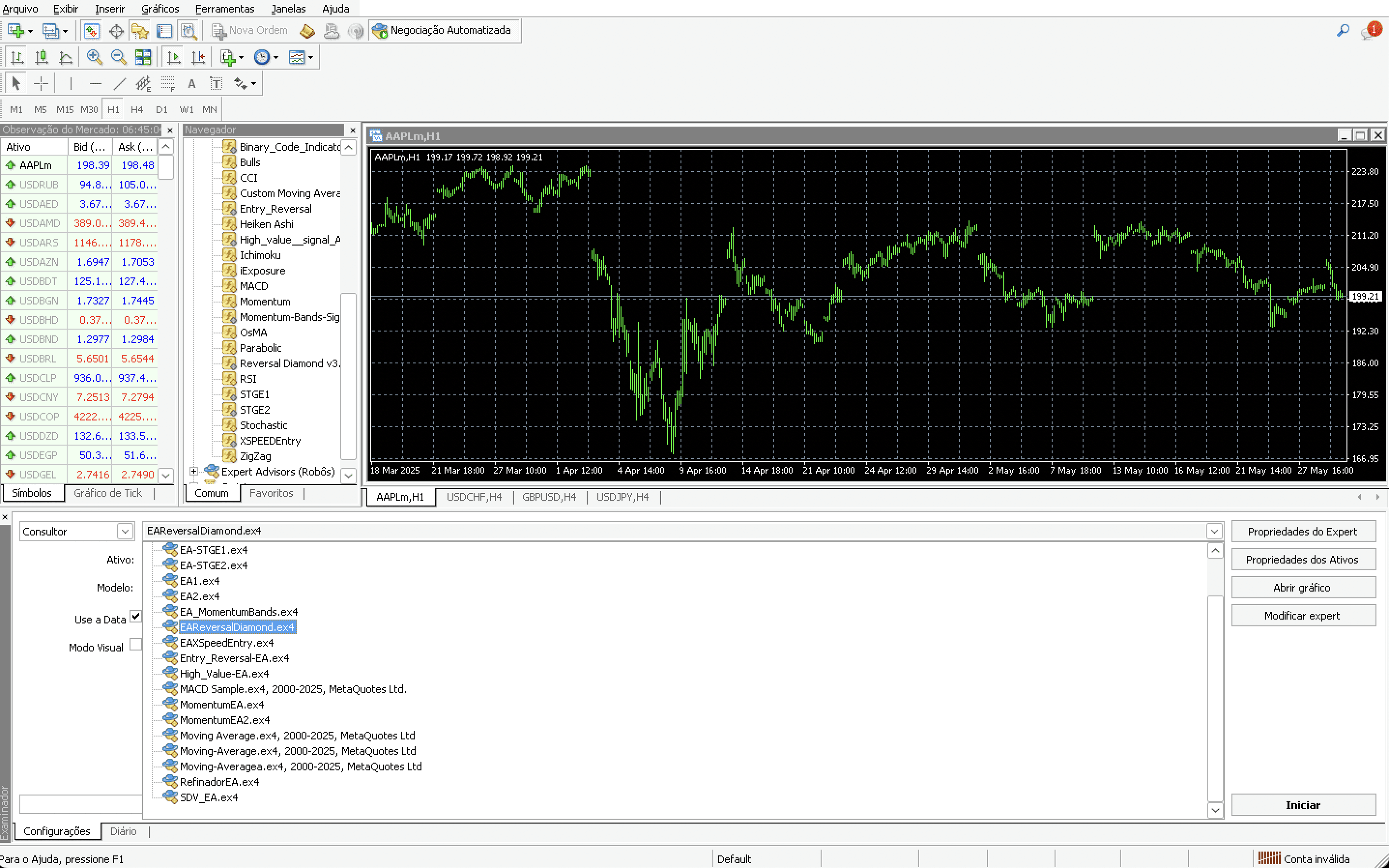Enable the Modo Visual checkbox
This screenshot has width=1389, height=868.
(136, 645)
